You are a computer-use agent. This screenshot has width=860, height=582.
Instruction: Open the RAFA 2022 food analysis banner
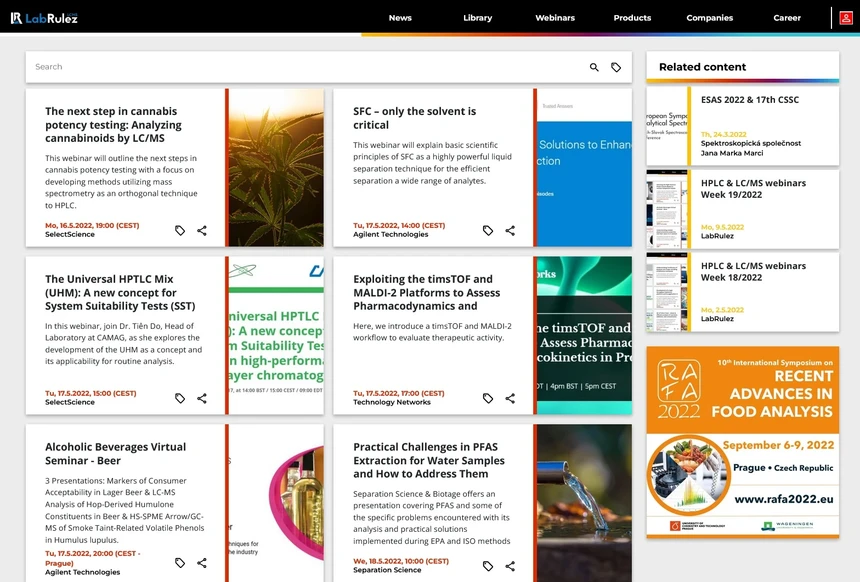(x=743, y=442)
